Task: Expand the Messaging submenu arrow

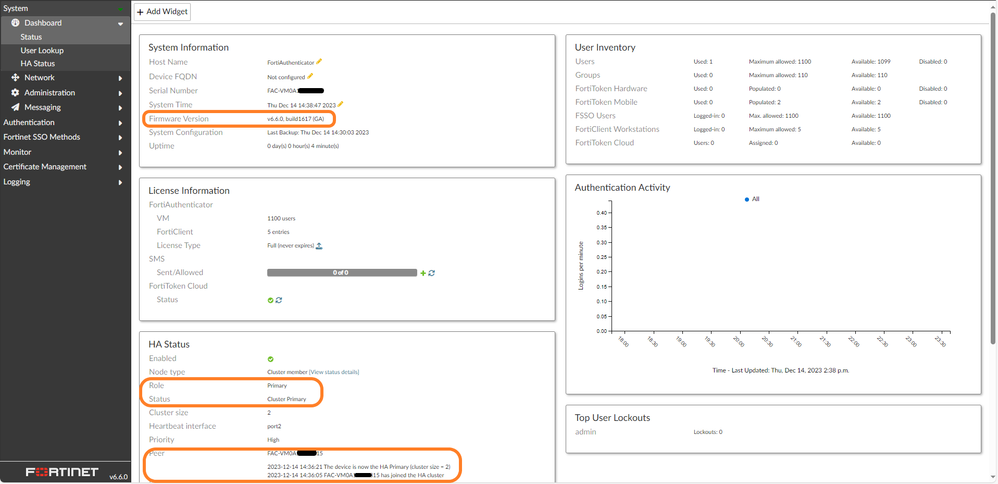Action: (x=120, y=108)
